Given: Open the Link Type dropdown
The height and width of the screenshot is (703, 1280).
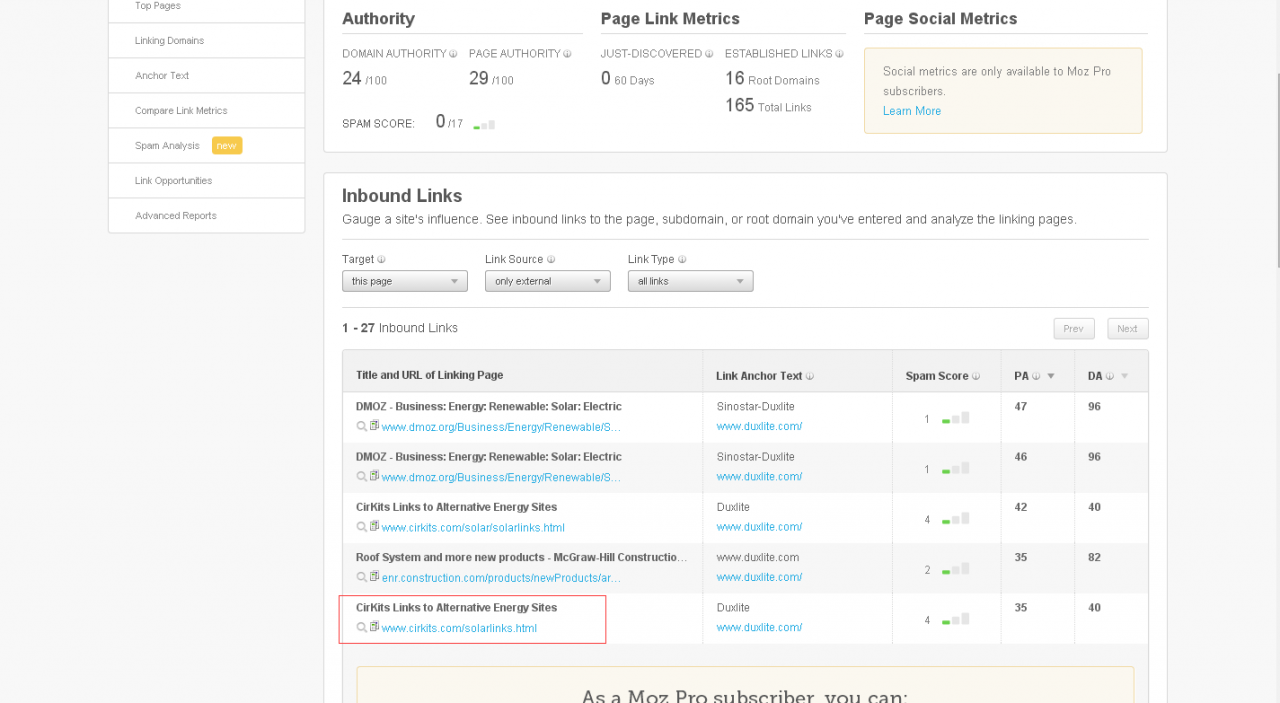Looking at the screenshot, I should tap(691, 281).
